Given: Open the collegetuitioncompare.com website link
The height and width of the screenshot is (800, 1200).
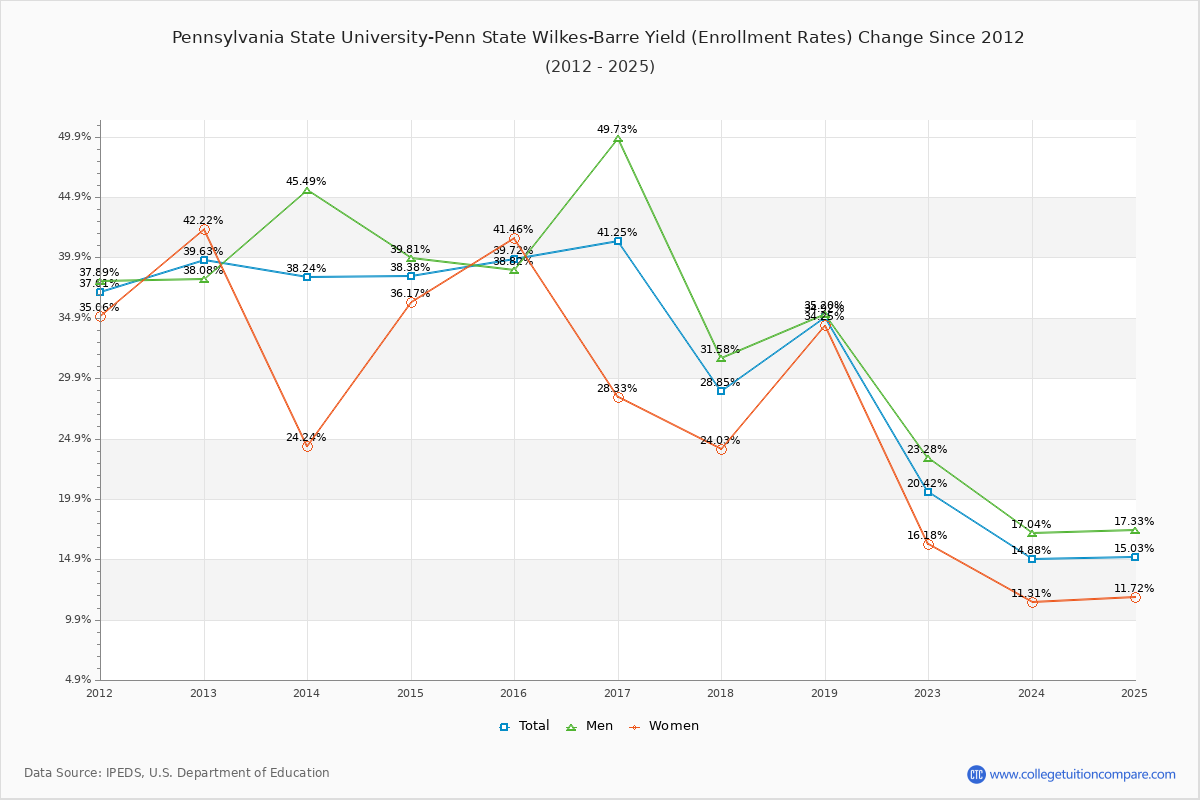Looking at the screenshot, I should [1083, 774].
